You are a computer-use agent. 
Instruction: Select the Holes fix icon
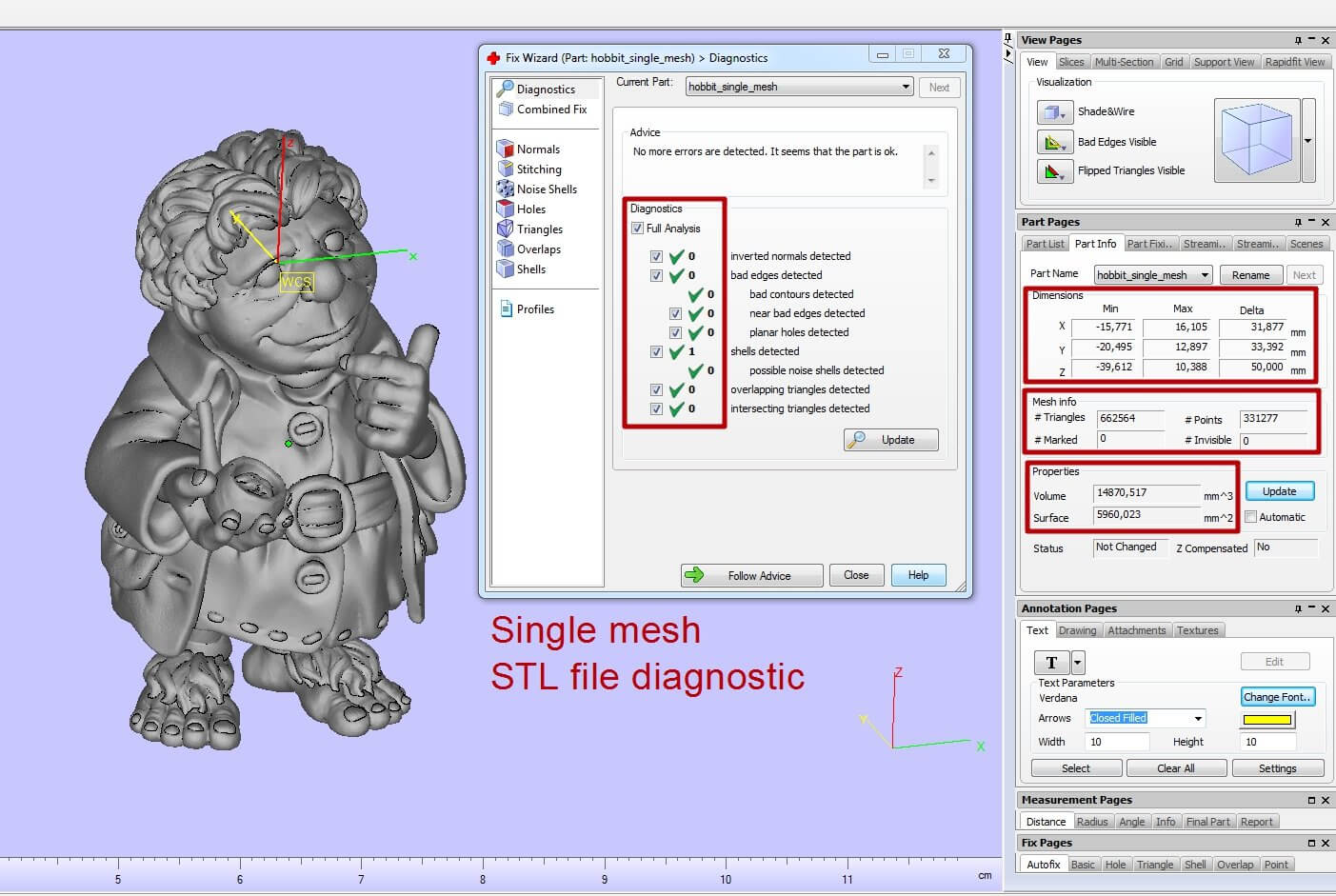point(506,209)
